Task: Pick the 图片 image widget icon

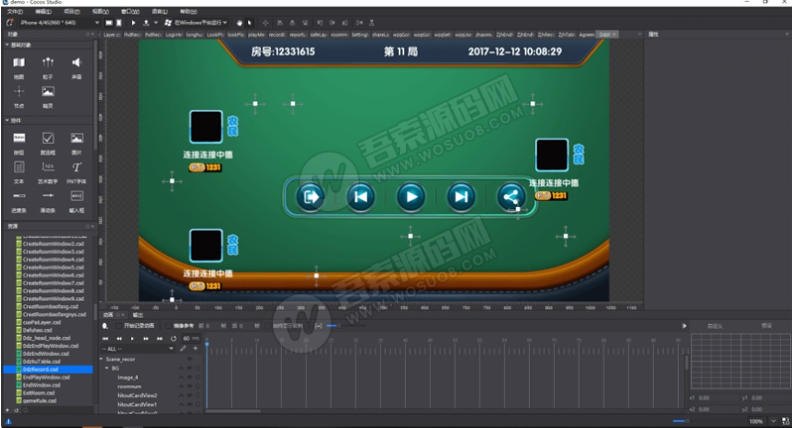Action: tap(76, 138)
